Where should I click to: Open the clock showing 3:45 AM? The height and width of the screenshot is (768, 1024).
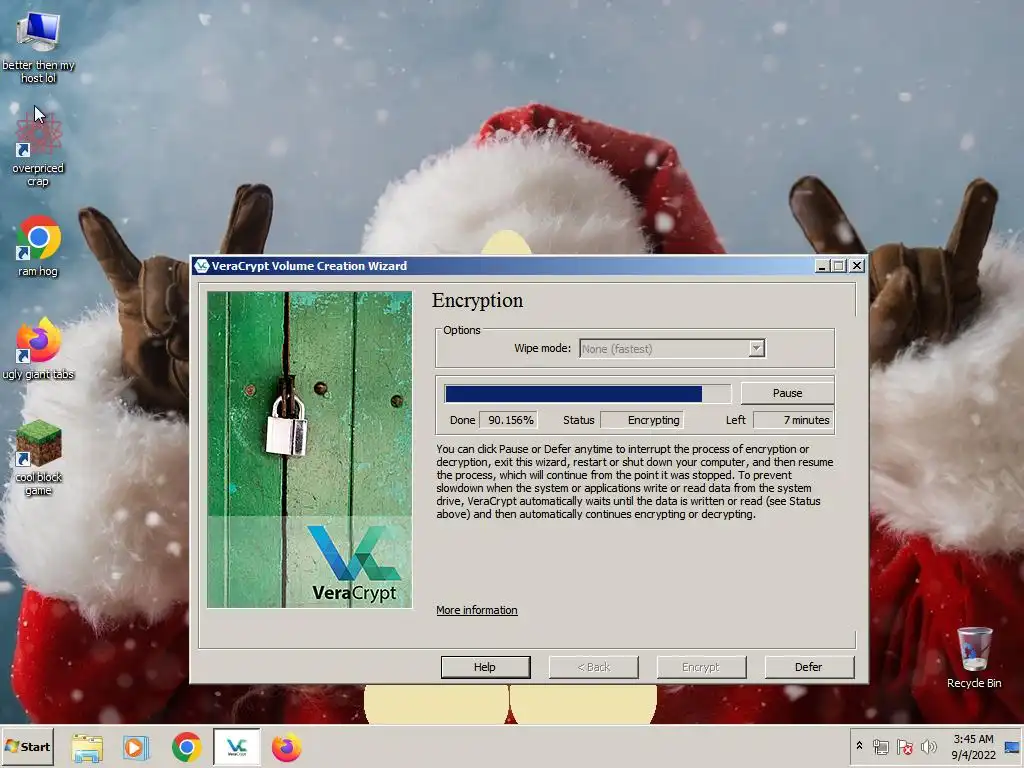pos(973,746)
